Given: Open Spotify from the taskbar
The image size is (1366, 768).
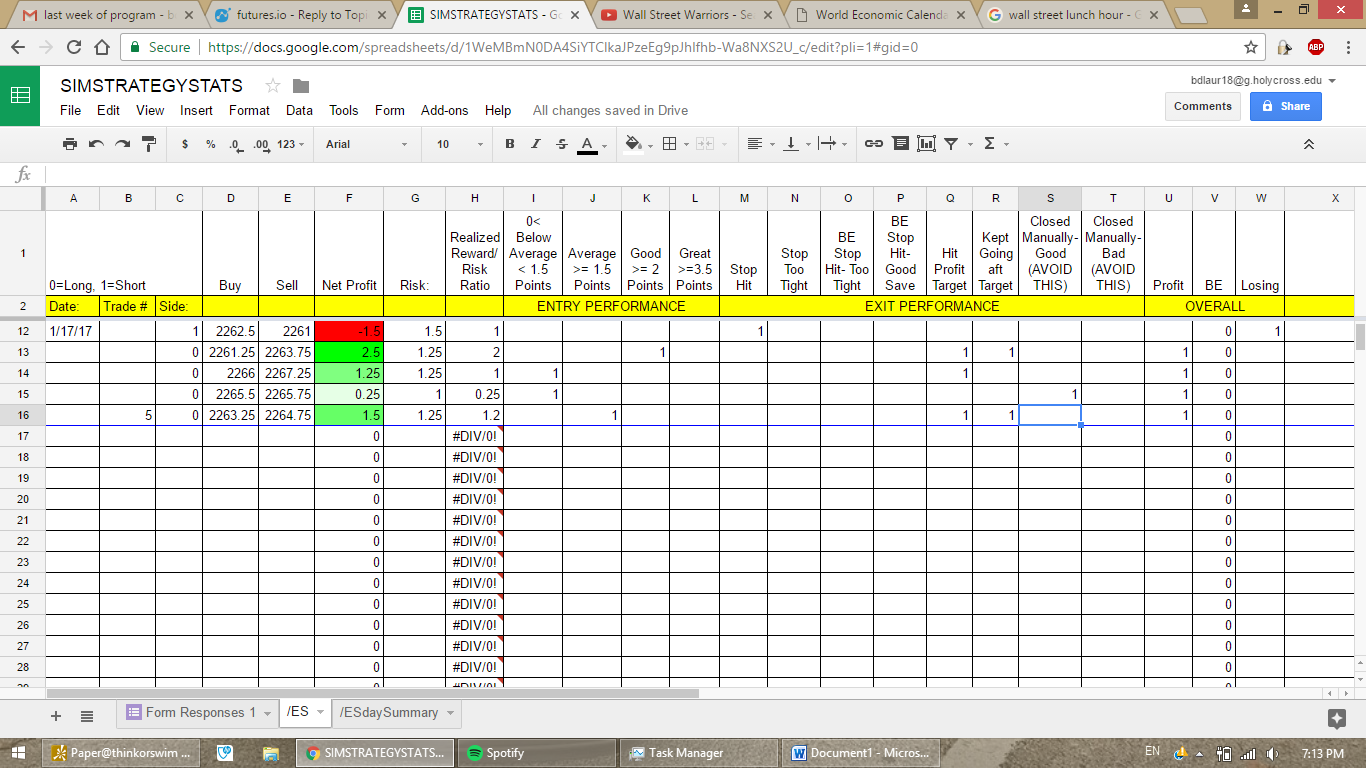Looking at the screenshot, I should pyautogui.click(x=537, y=753).
